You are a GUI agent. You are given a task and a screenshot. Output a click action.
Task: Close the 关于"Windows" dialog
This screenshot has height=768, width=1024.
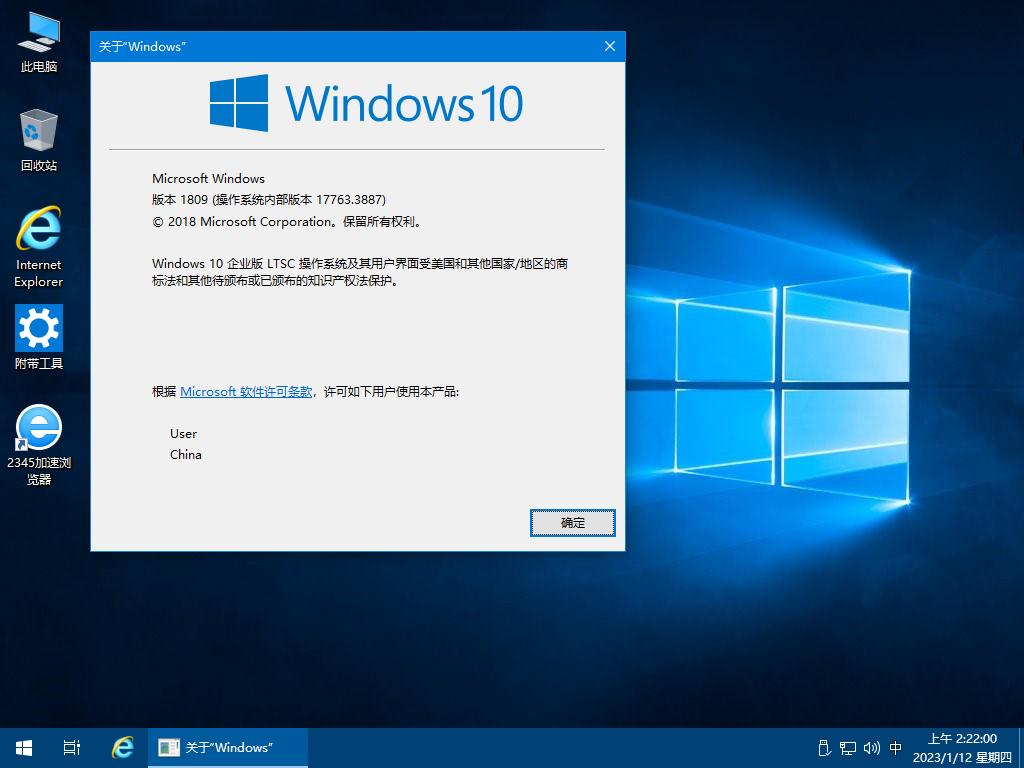(610, 46)
